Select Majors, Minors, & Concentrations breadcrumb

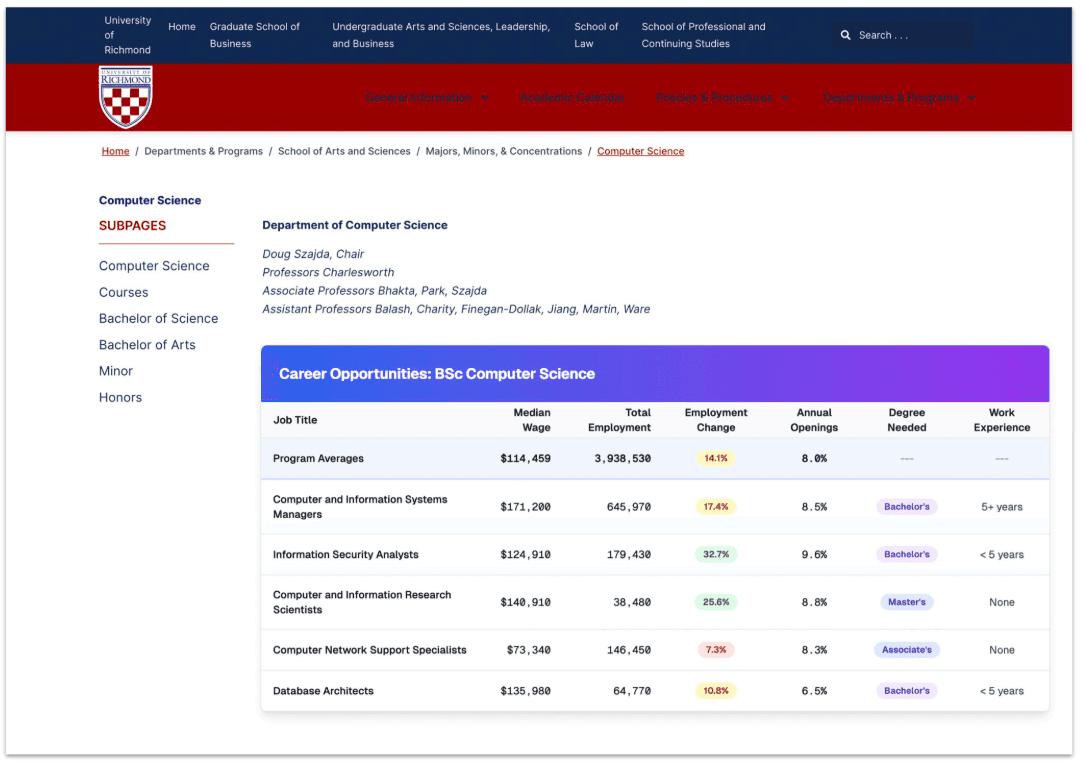[x=504, y=151]
